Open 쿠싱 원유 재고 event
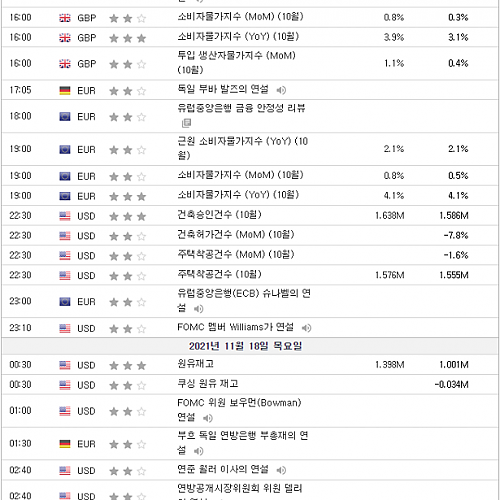The width and height of the screenshot is (500, 500). coord(208,384)
